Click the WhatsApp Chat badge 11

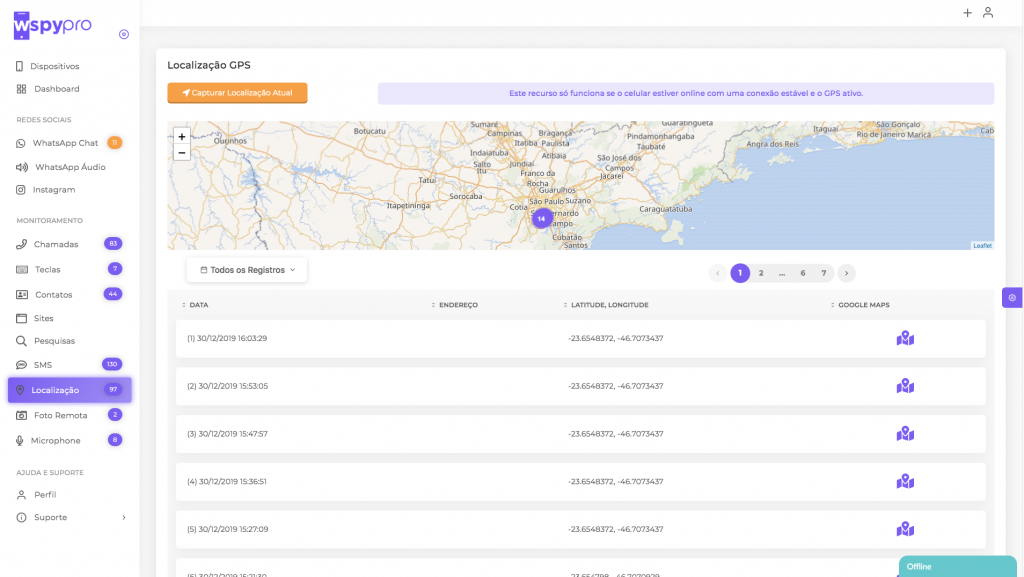tap(115, 143)
